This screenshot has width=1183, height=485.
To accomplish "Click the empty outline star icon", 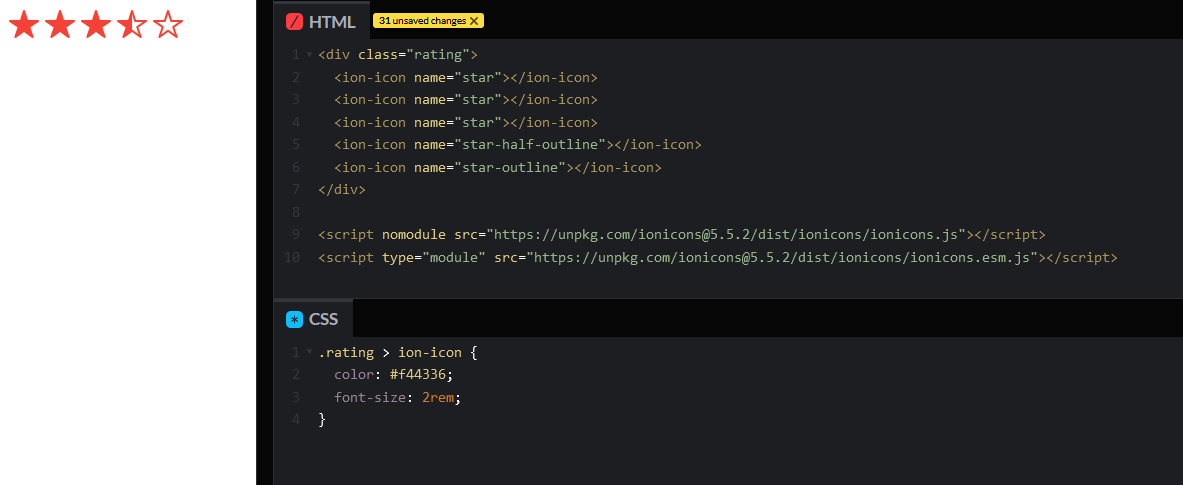I will point(168,25).
